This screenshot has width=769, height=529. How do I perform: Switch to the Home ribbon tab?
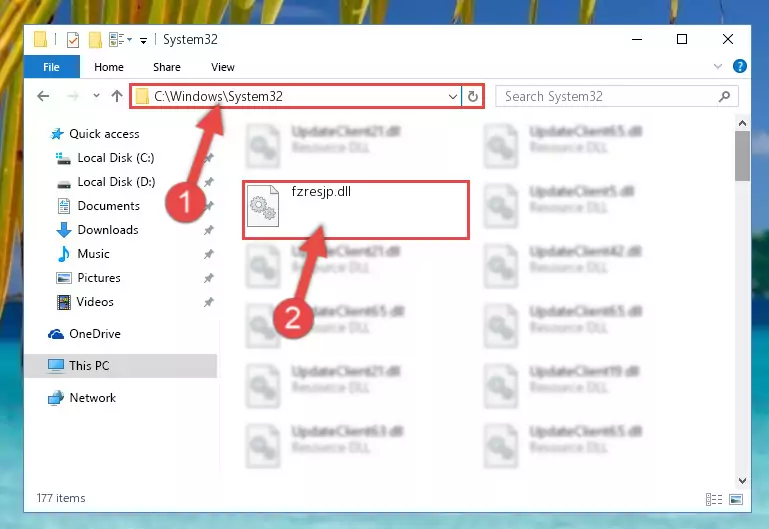(109, 67)
